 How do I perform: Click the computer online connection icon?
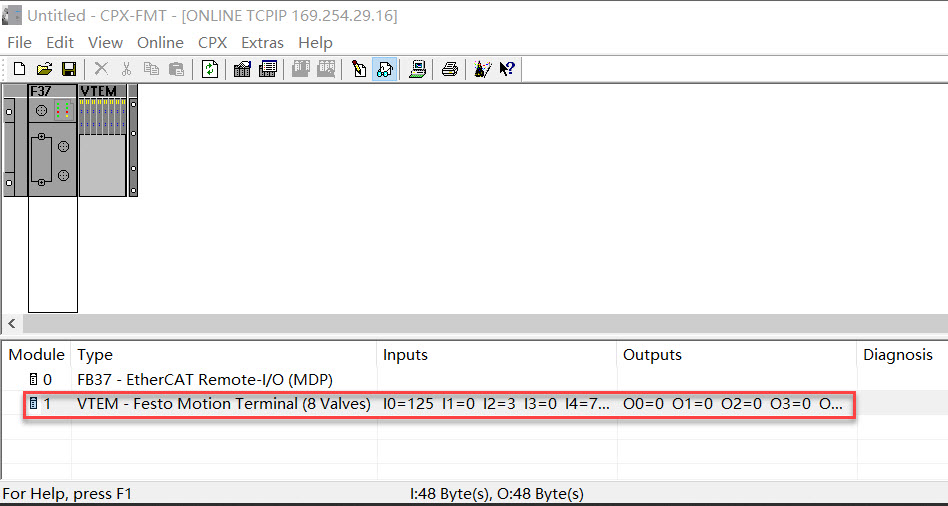[x=417, y=69]
